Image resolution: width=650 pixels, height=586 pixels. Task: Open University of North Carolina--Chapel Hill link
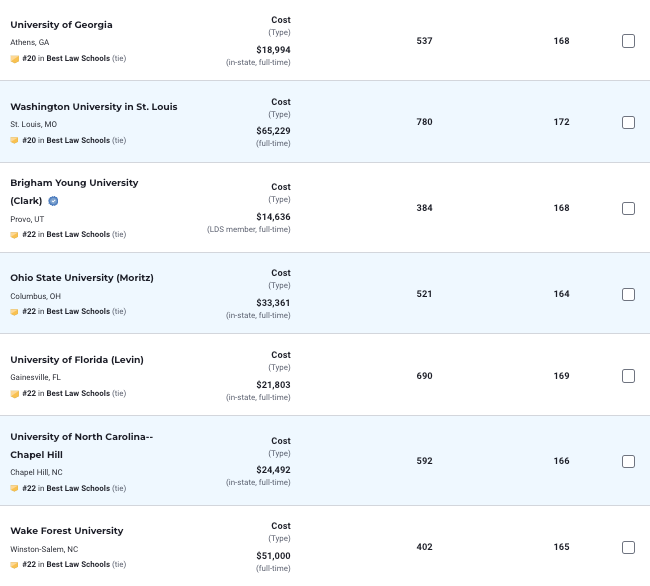point(81,445)
